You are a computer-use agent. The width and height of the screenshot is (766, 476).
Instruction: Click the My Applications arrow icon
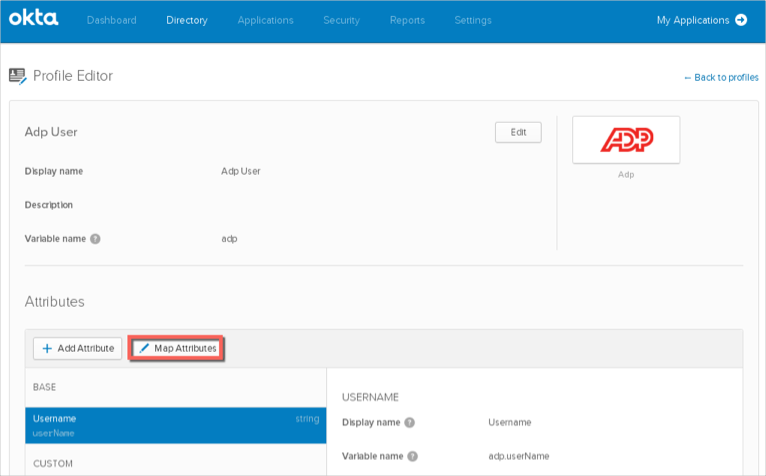coord(741,20)
